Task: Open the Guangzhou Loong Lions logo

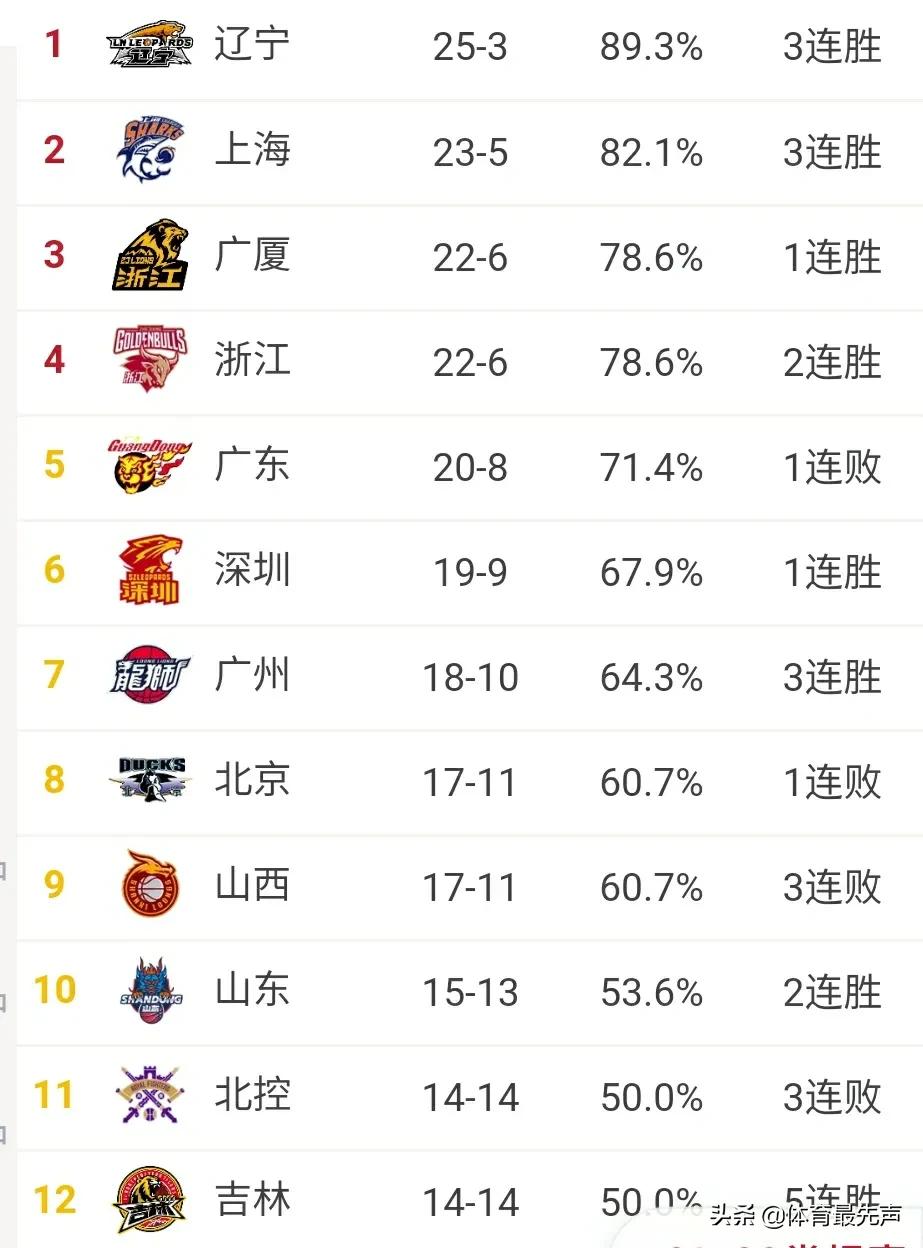Action: click(x=149, y=675)
